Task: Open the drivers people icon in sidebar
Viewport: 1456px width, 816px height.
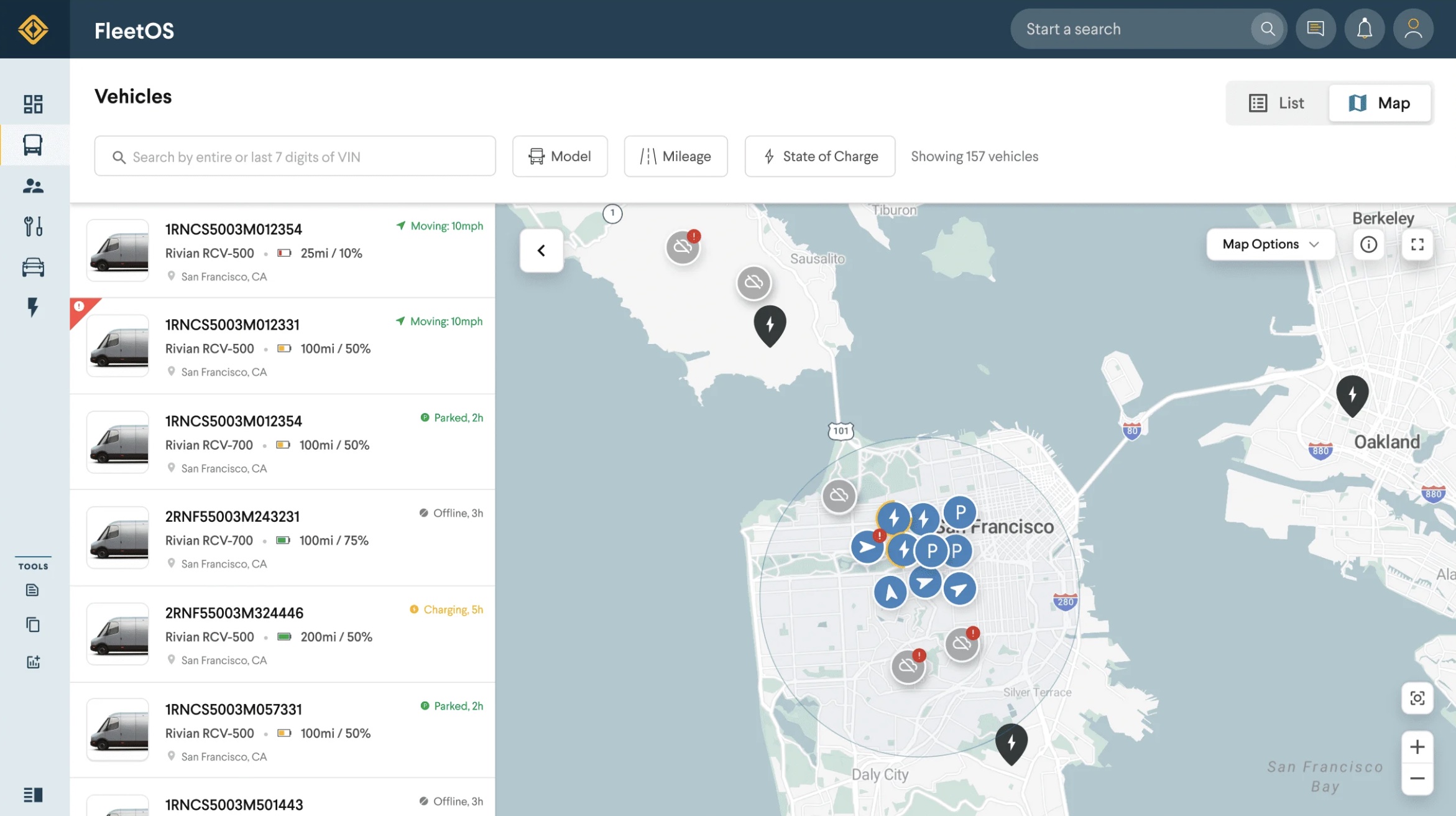Action: coord(33,186)
